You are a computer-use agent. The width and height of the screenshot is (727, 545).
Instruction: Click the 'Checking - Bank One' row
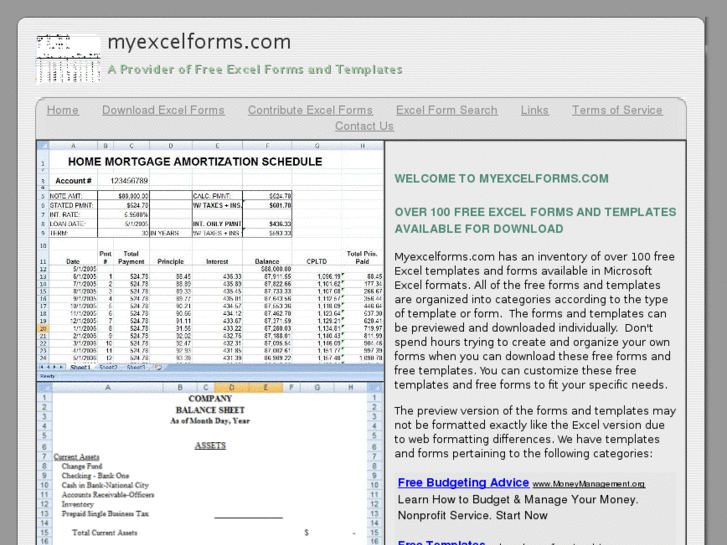coord(96,476)
